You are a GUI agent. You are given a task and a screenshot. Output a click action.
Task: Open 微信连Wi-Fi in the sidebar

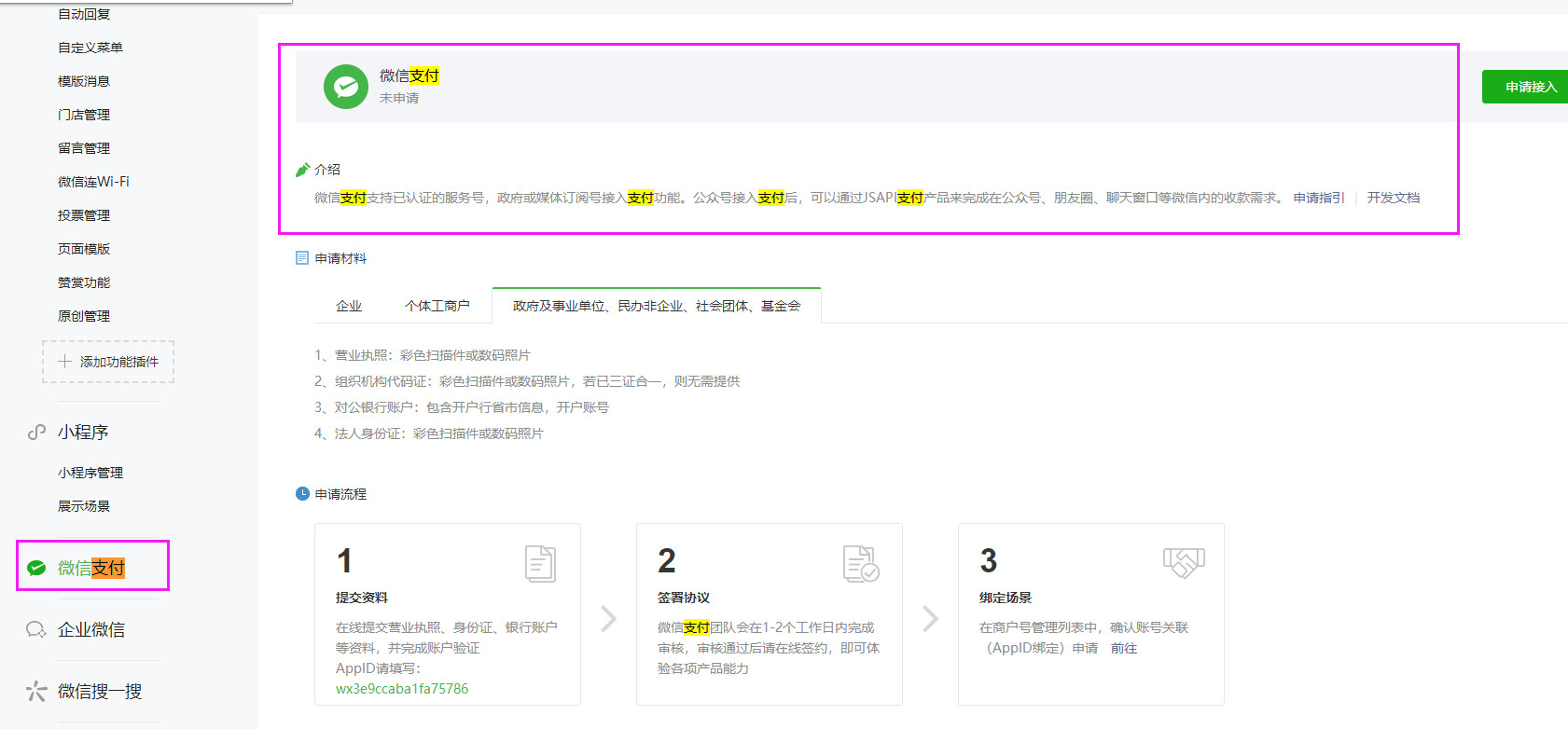click(93, 182)
